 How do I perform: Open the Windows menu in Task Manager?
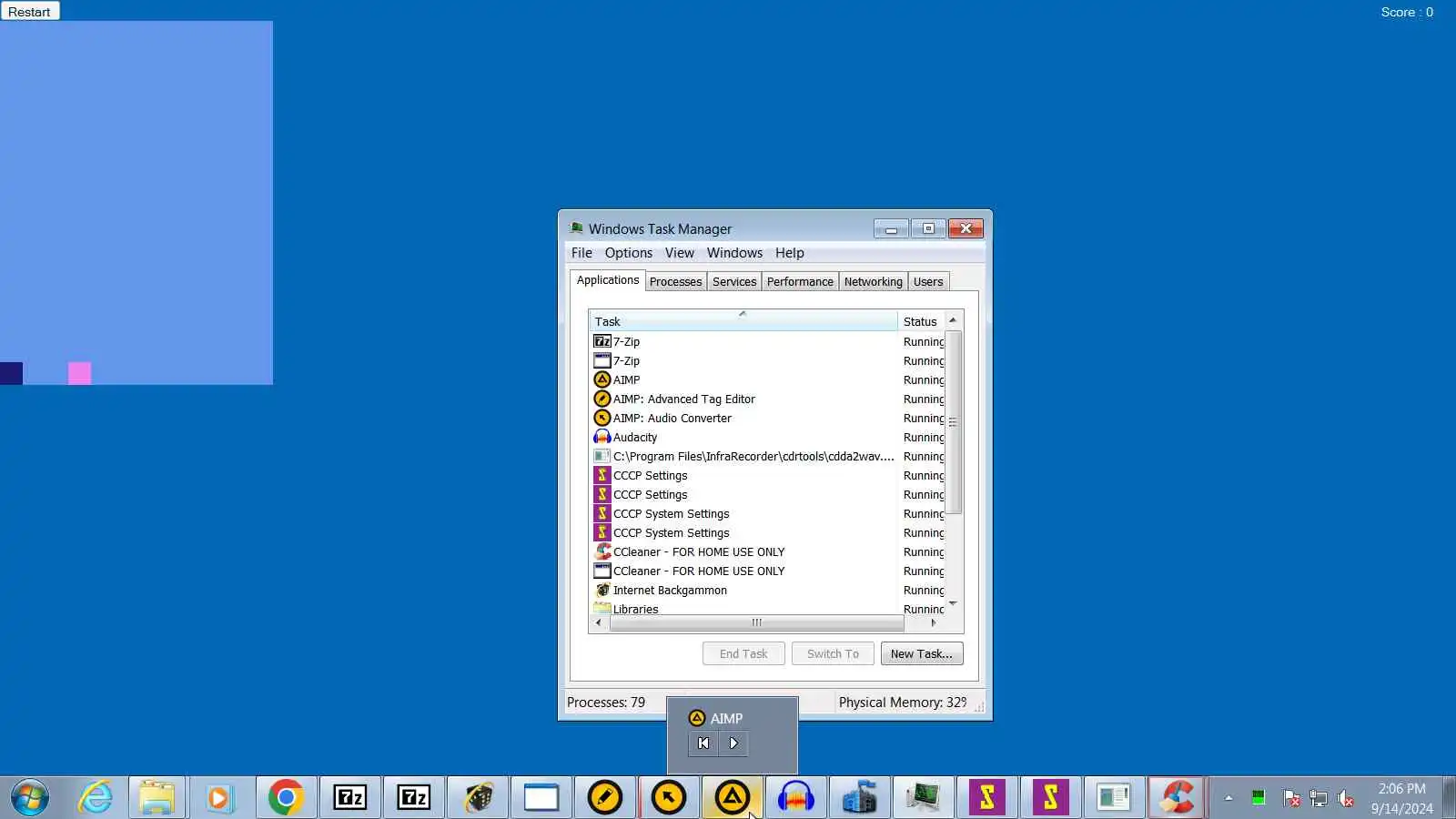coord(734,253)
